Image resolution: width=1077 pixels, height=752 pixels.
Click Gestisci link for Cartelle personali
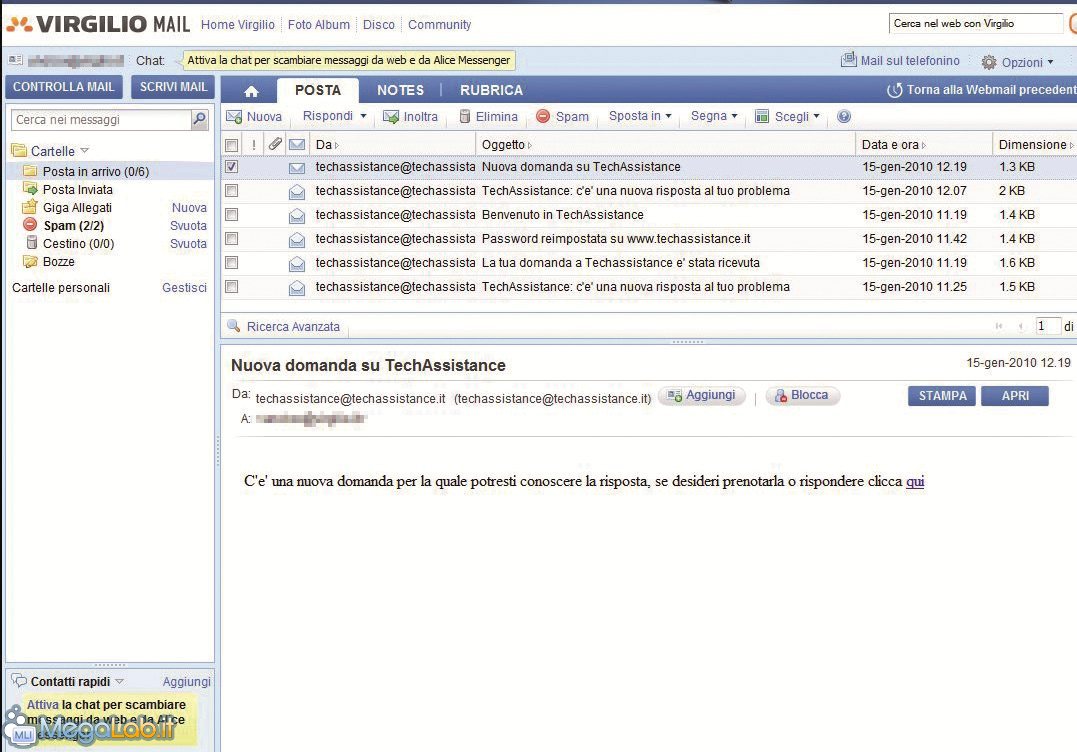click(x=184, y=288)
